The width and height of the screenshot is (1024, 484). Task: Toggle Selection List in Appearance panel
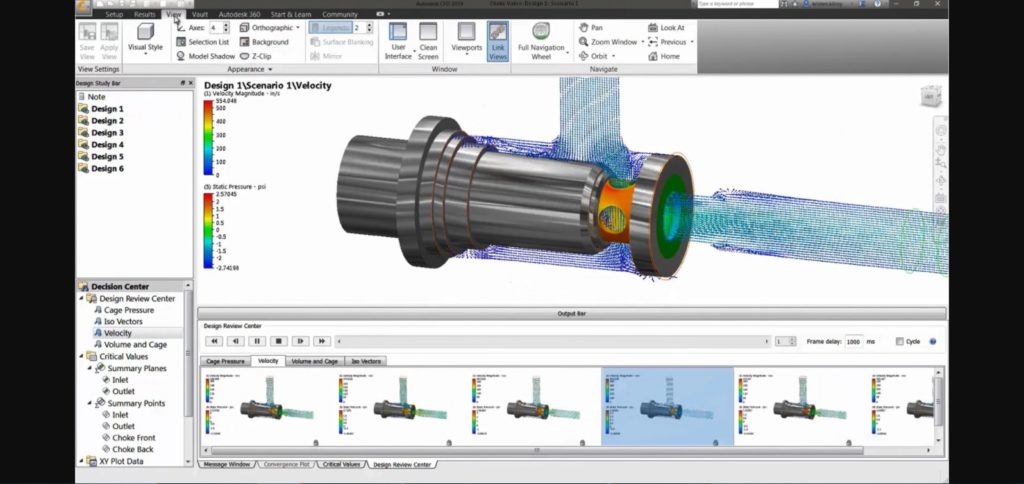point(202,42)
